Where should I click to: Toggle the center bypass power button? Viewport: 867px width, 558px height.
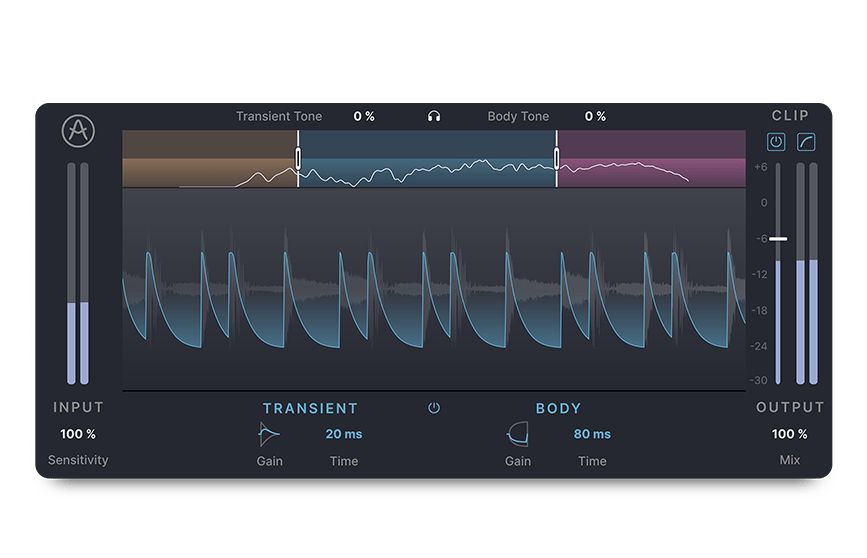[434, 408]
